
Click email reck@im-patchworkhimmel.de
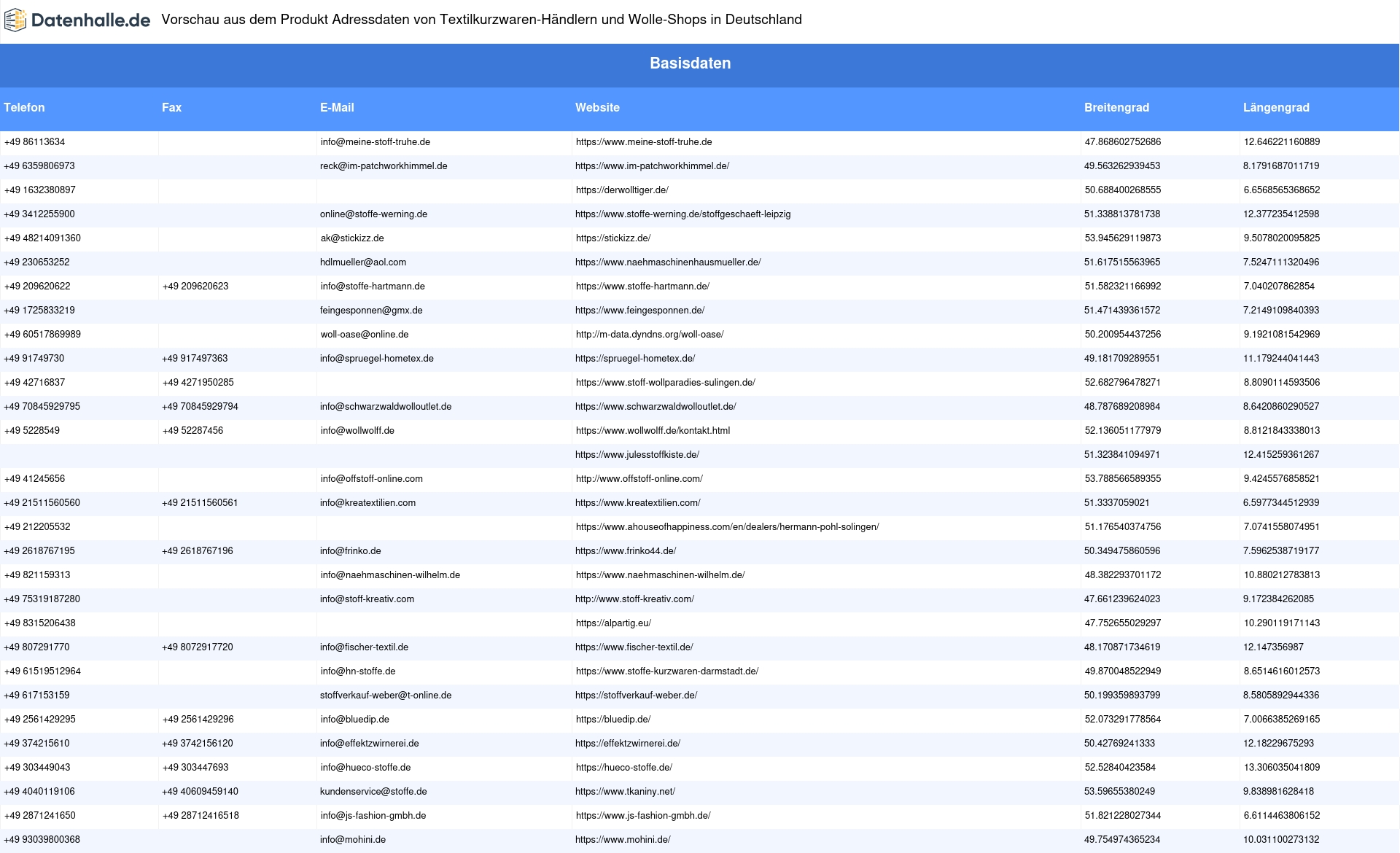pos(384,166)
